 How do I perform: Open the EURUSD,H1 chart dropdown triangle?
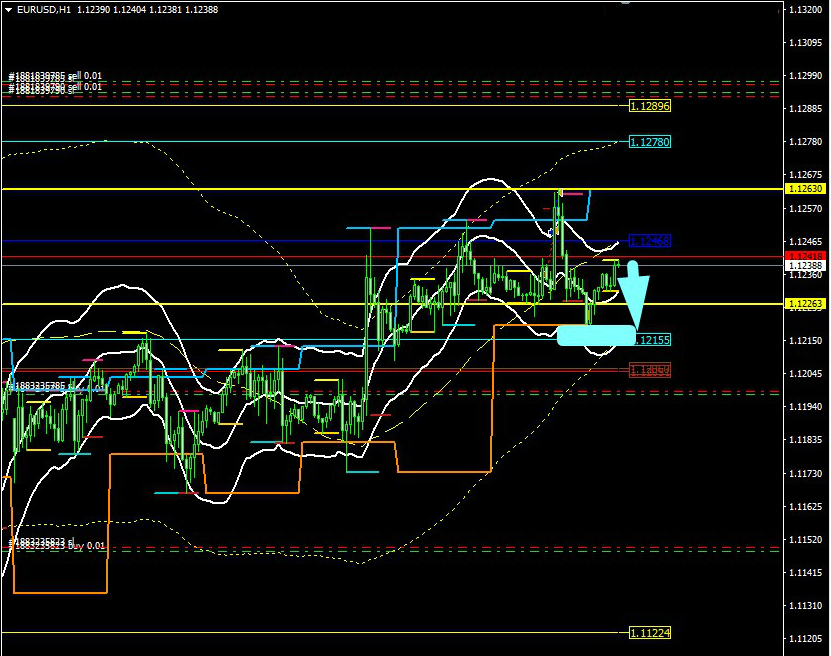[x=8, y=9]
